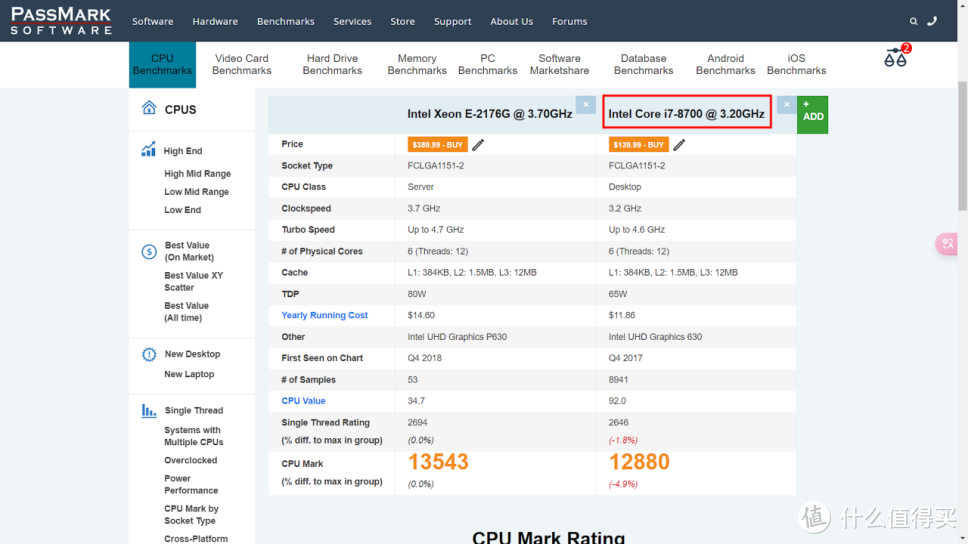The width and height of the screenshot is (968, 544).
Task: Open the Benchmarks menu in top navigation
Action: [x=285, y=21]
